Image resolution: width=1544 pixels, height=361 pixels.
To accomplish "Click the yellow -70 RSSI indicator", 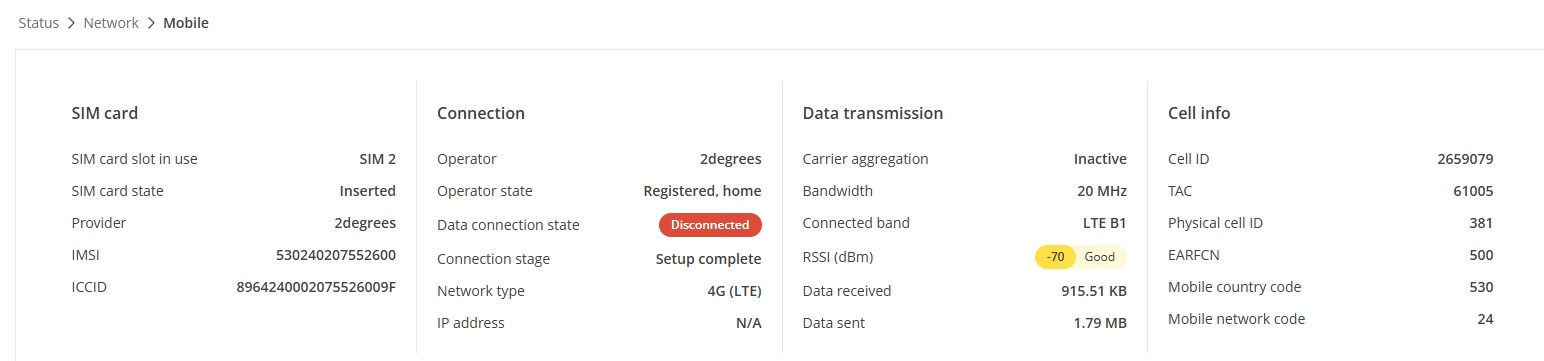I will coord(1055,257).
